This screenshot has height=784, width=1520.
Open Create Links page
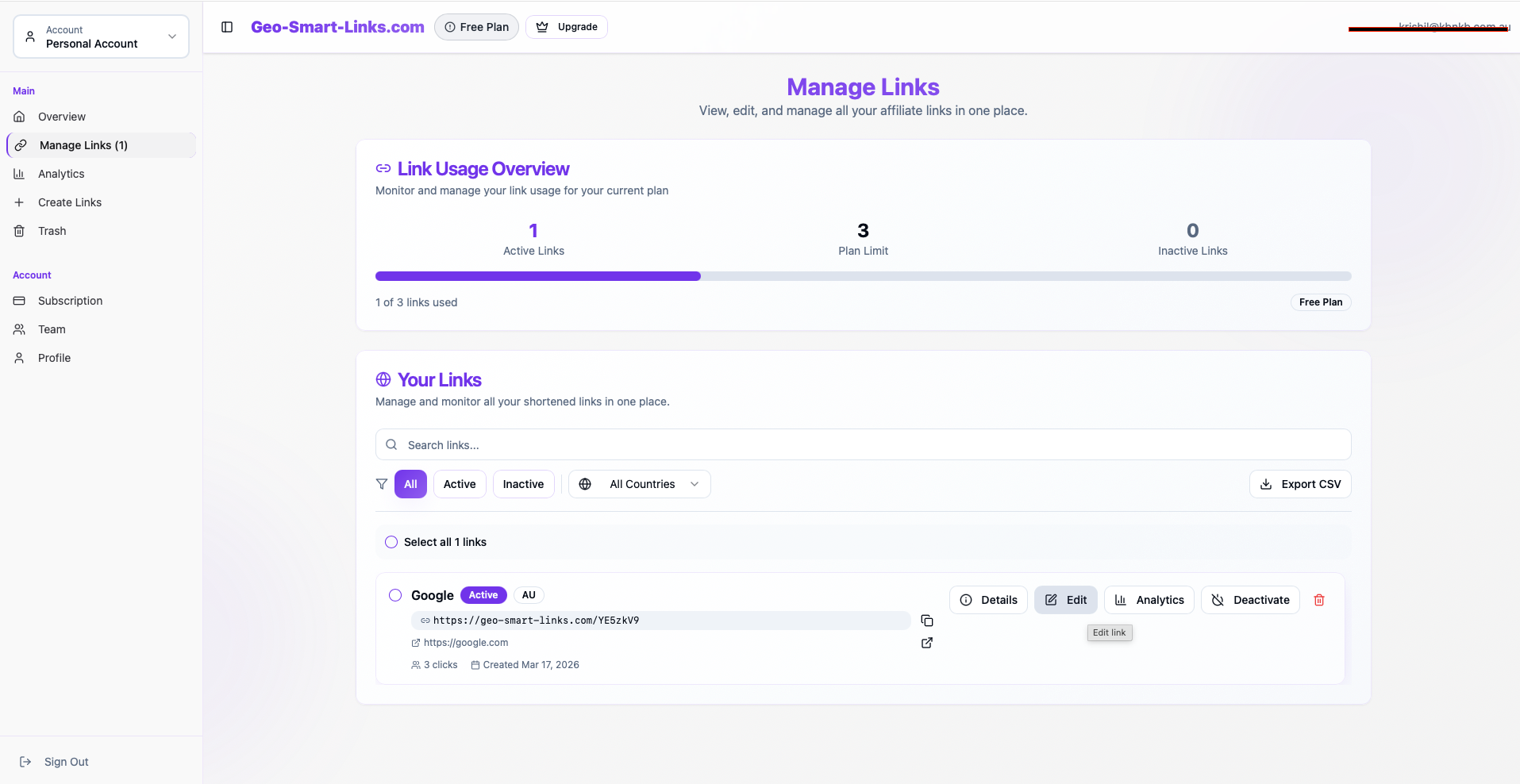click(x=102, y=202)
